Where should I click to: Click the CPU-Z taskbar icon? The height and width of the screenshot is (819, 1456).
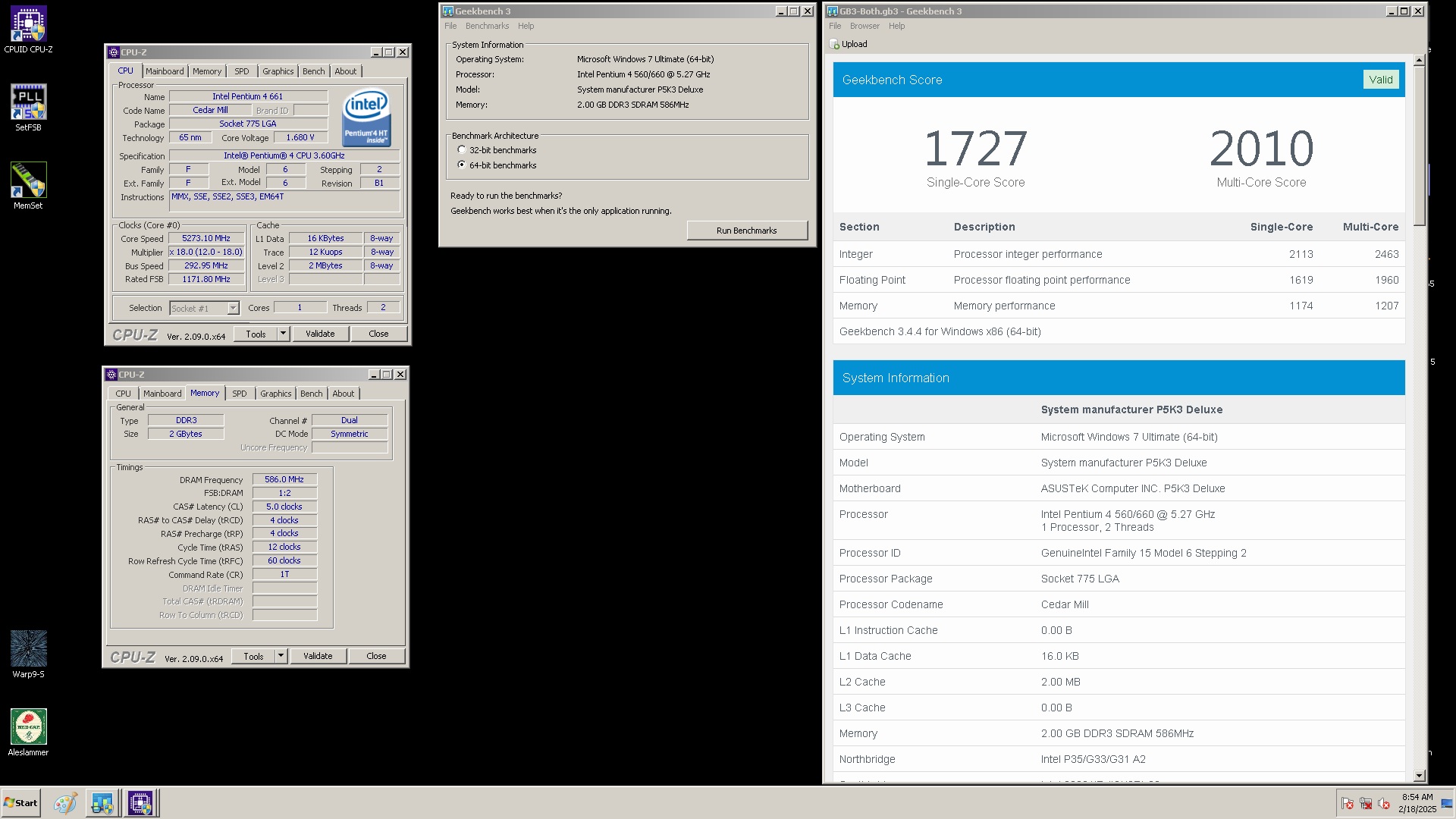point(140,803)
